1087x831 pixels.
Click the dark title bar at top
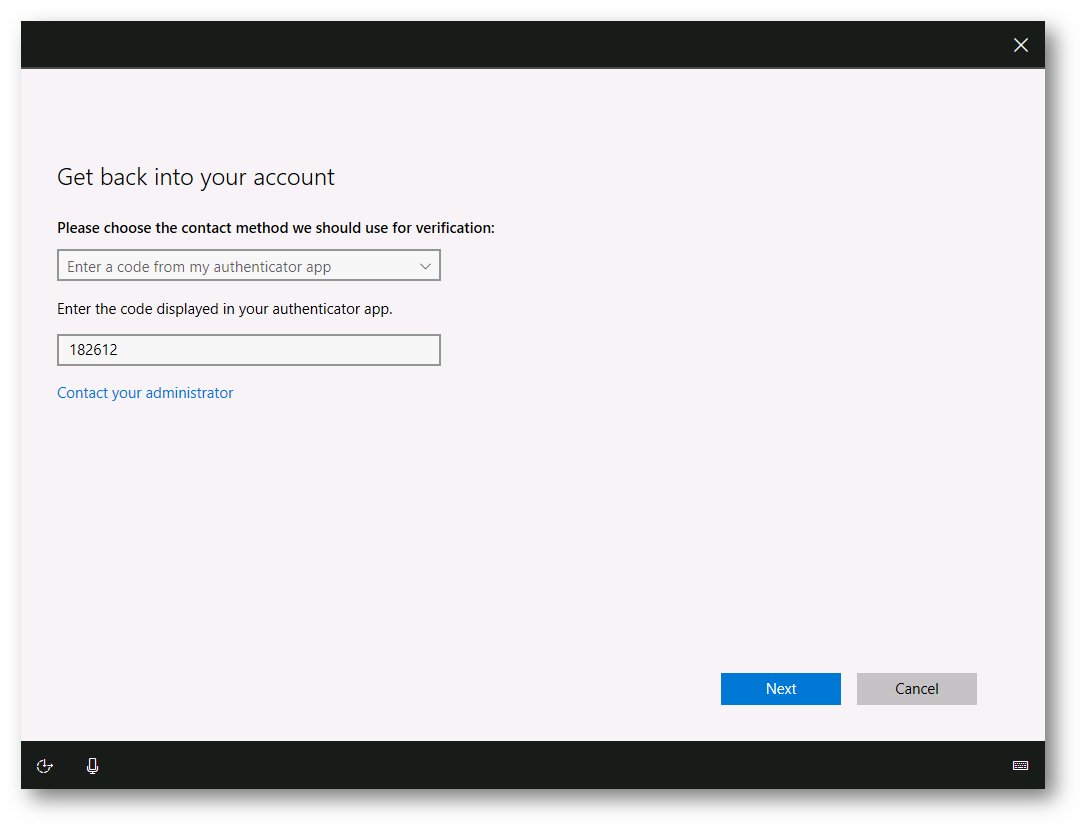[x=500, y=45]
